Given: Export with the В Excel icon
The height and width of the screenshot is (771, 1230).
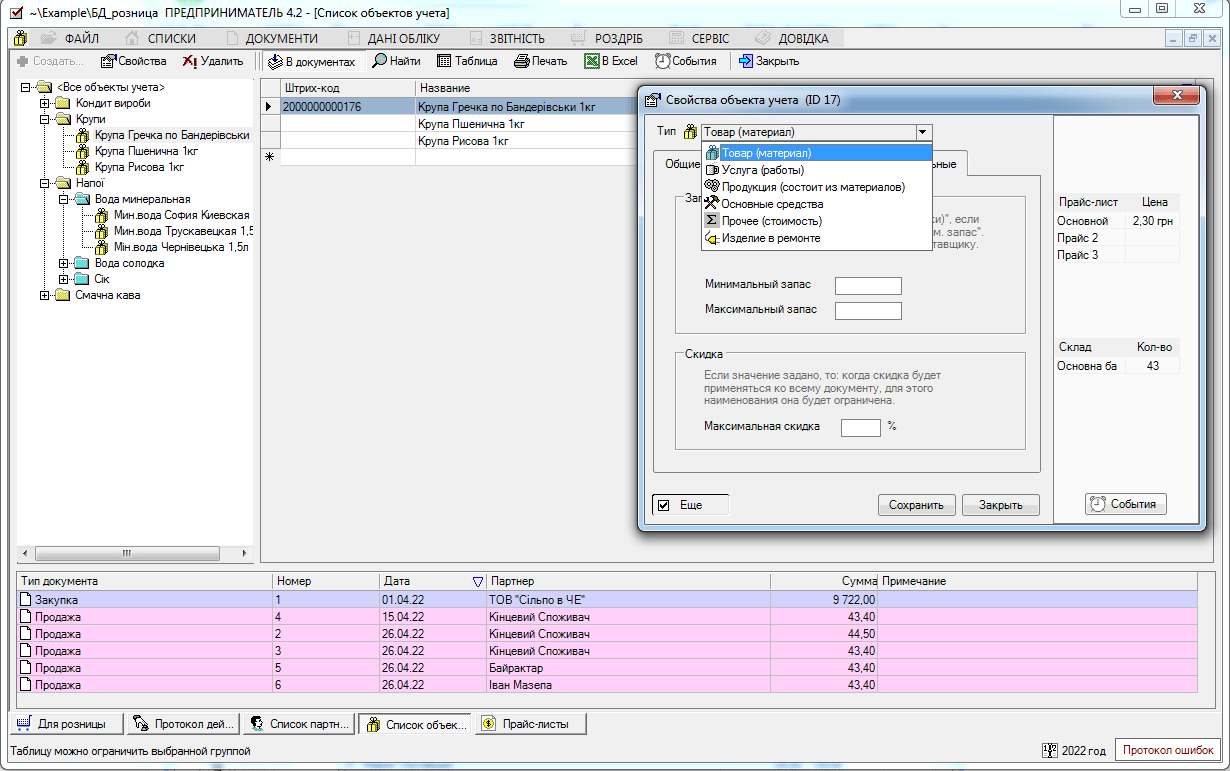Looking at the screenshot, I should point(592,61).
